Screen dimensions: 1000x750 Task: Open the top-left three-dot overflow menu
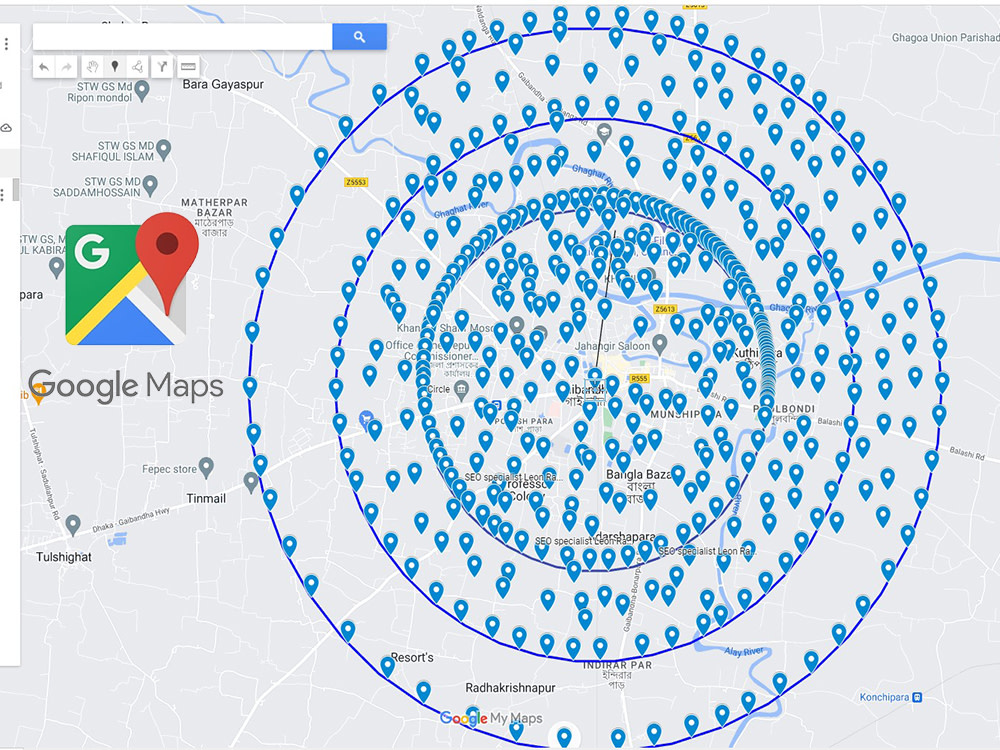coord(7,43)
